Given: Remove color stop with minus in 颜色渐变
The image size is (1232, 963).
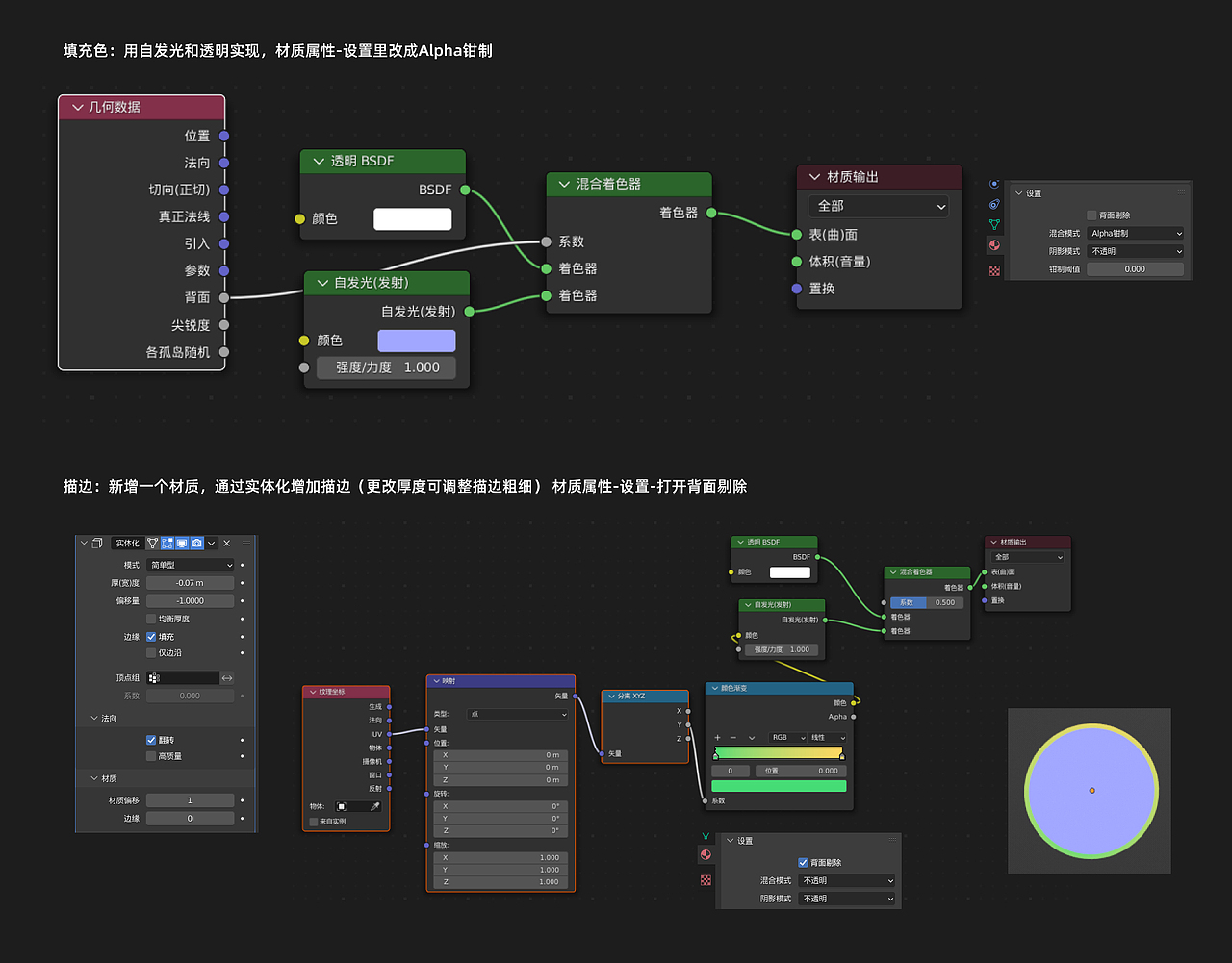Looking at the screenshot, I should (x=733, y=738).
